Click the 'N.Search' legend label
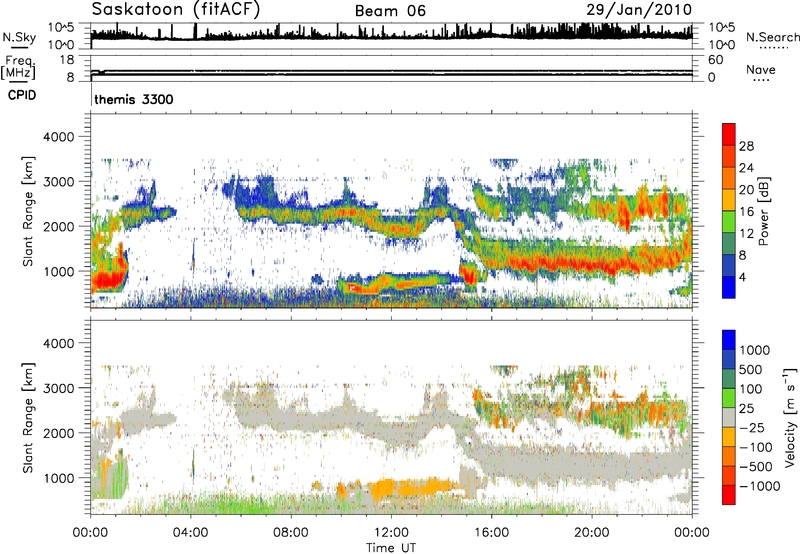This screenshot has width=800, height=554. (772, 37)
